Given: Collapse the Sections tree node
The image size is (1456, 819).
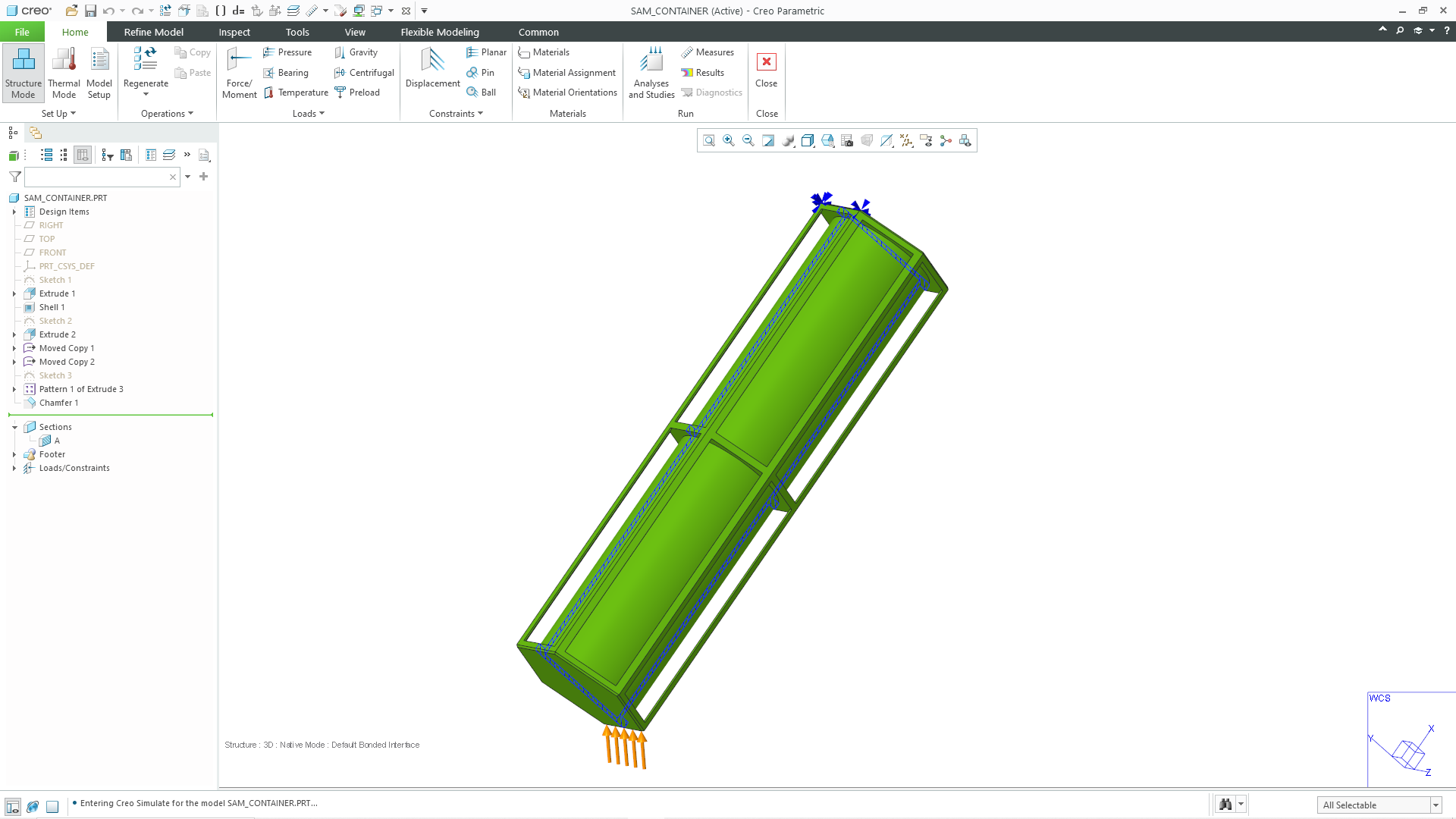Looking at the screenshot, I should 14,426.
